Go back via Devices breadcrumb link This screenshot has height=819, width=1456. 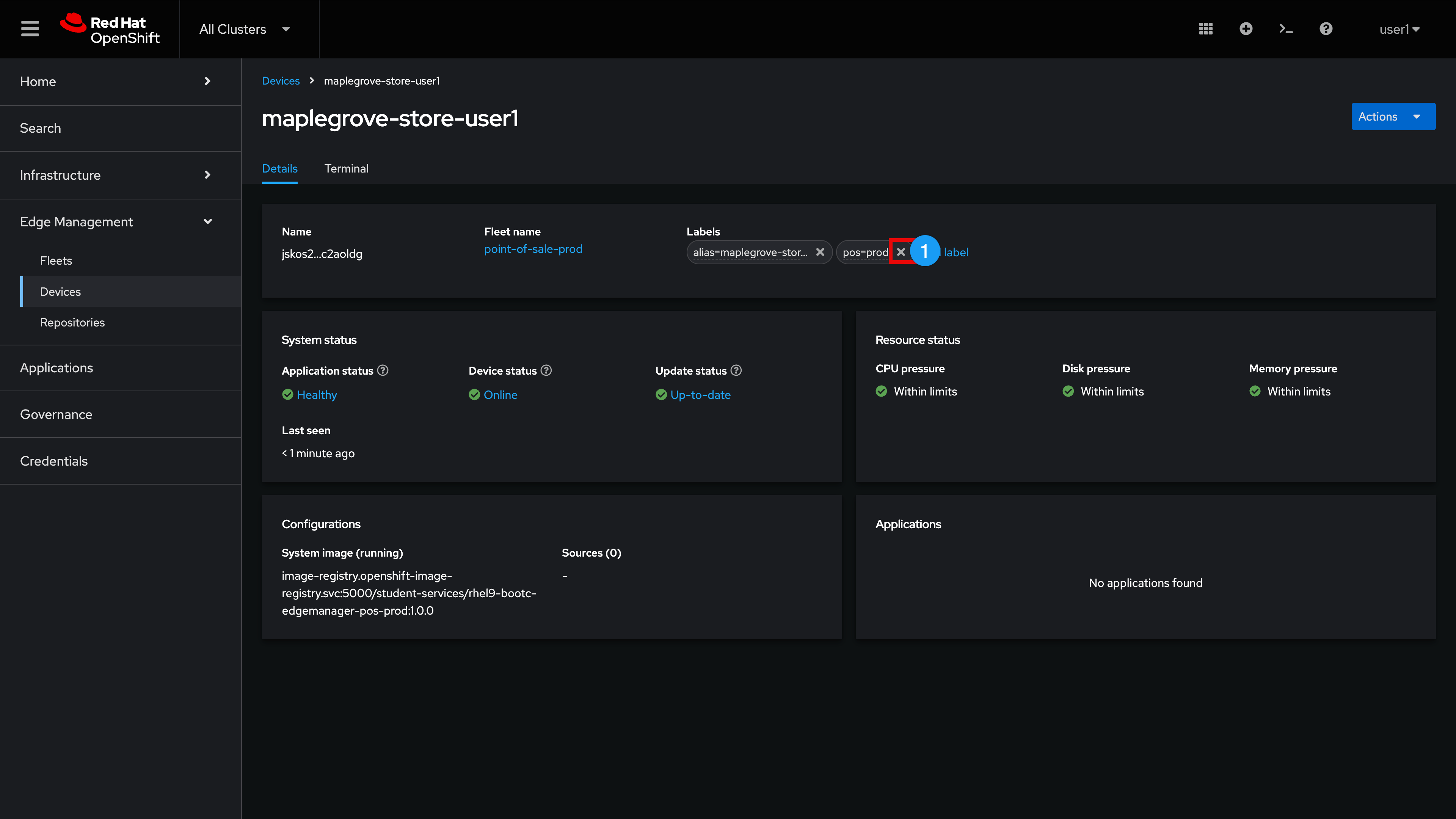(281, 81)
